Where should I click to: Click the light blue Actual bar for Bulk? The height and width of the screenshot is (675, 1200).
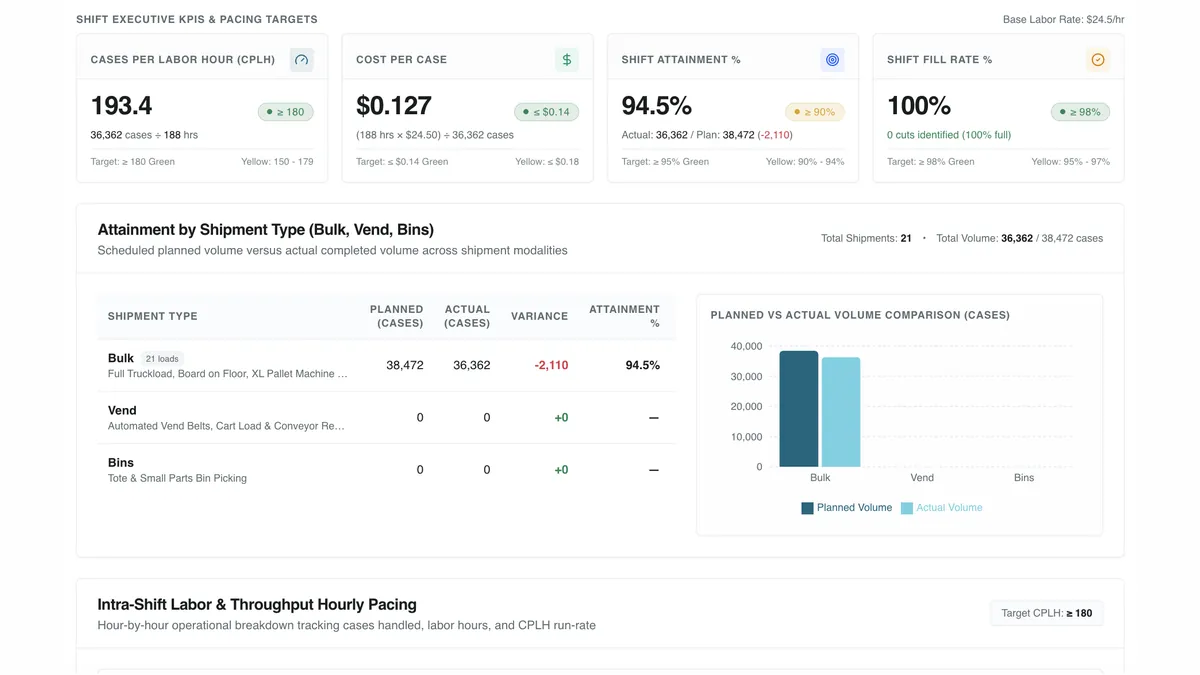coord(841,412)
